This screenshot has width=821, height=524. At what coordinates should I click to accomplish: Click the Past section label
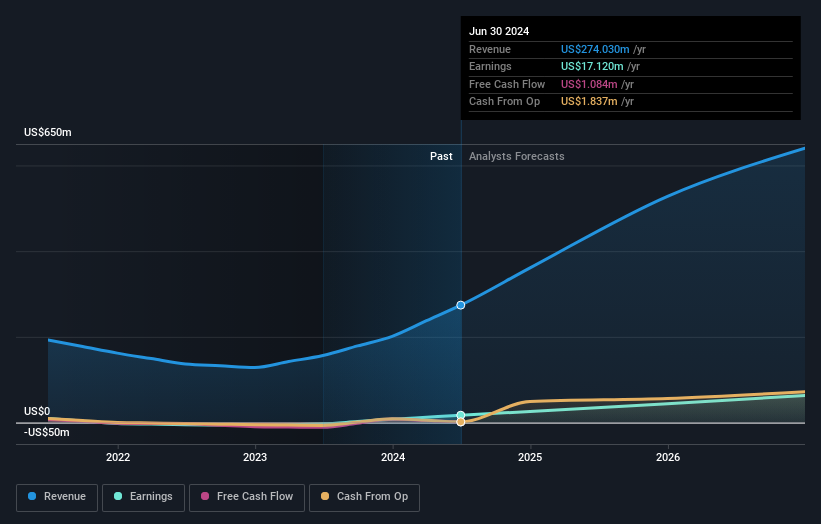[441, 156]
